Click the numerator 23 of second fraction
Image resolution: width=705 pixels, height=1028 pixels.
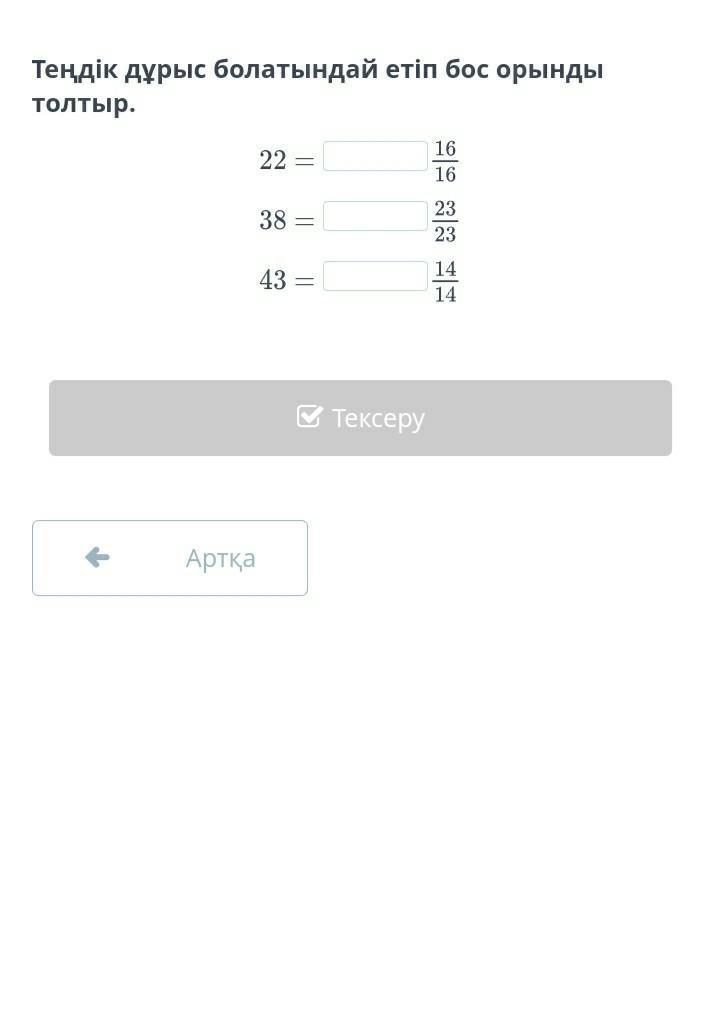pyautogui.click(x=445, y=208)
